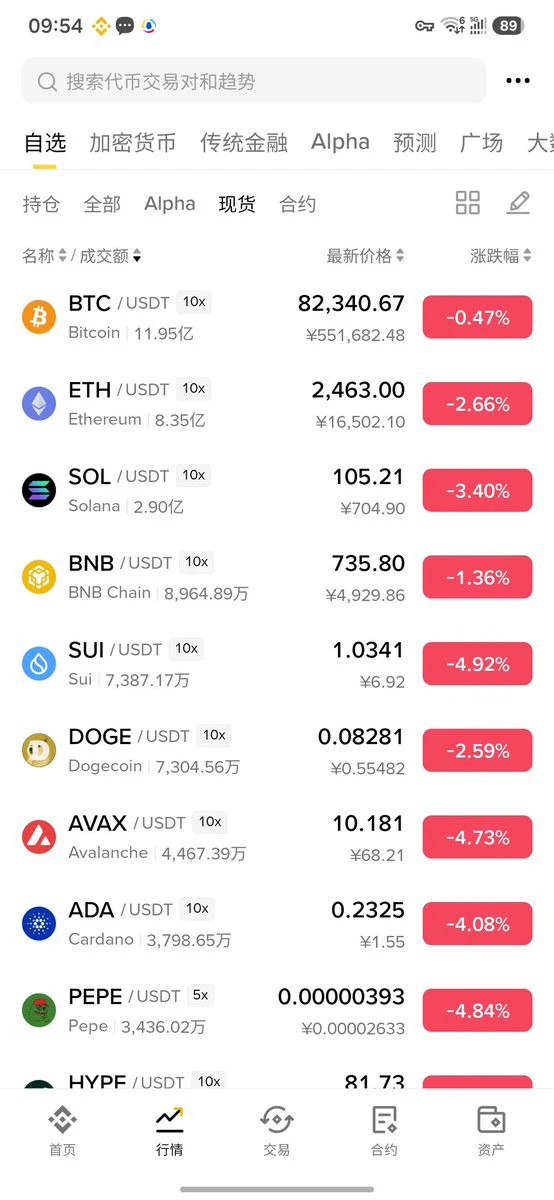Toggle SOL change badge showing -3.40%
Viewport: 554px width, 1200px height.
coord(477,491)
